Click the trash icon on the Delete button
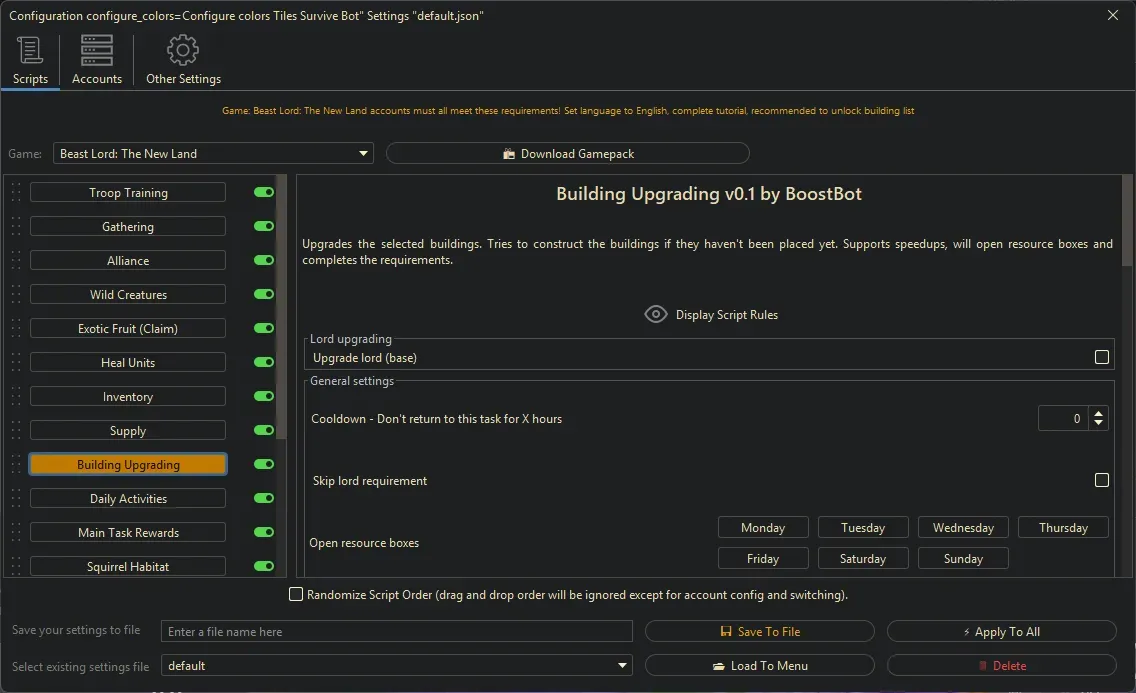 point(985,665)
